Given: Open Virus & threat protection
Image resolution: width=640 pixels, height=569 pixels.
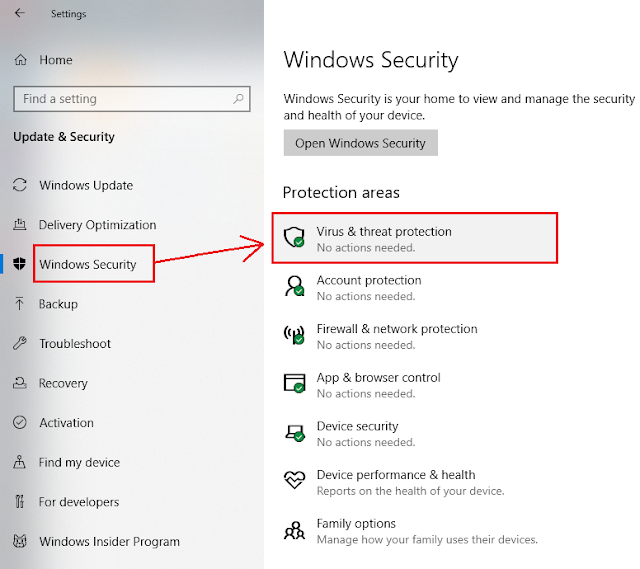Looking at the screenshot, I should pyautogui.click(x=414, y=238).
